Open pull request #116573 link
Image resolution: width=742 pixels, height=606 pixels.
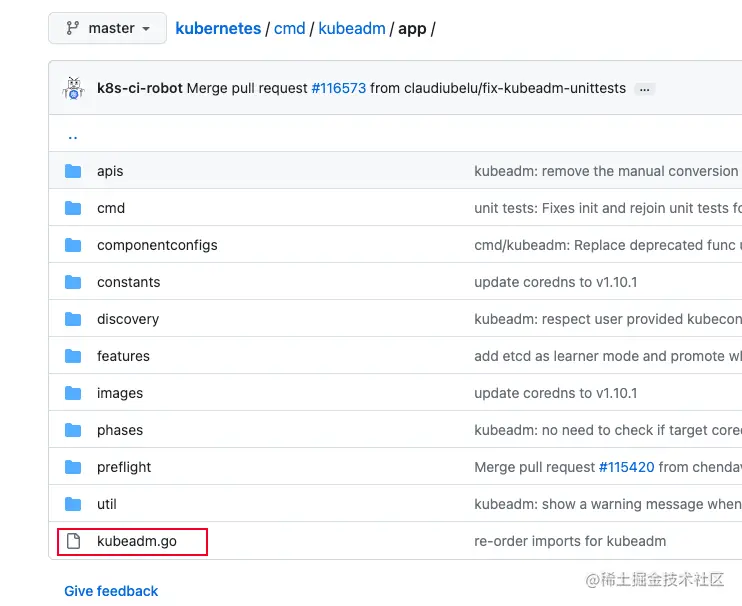[x=338, y=88]
